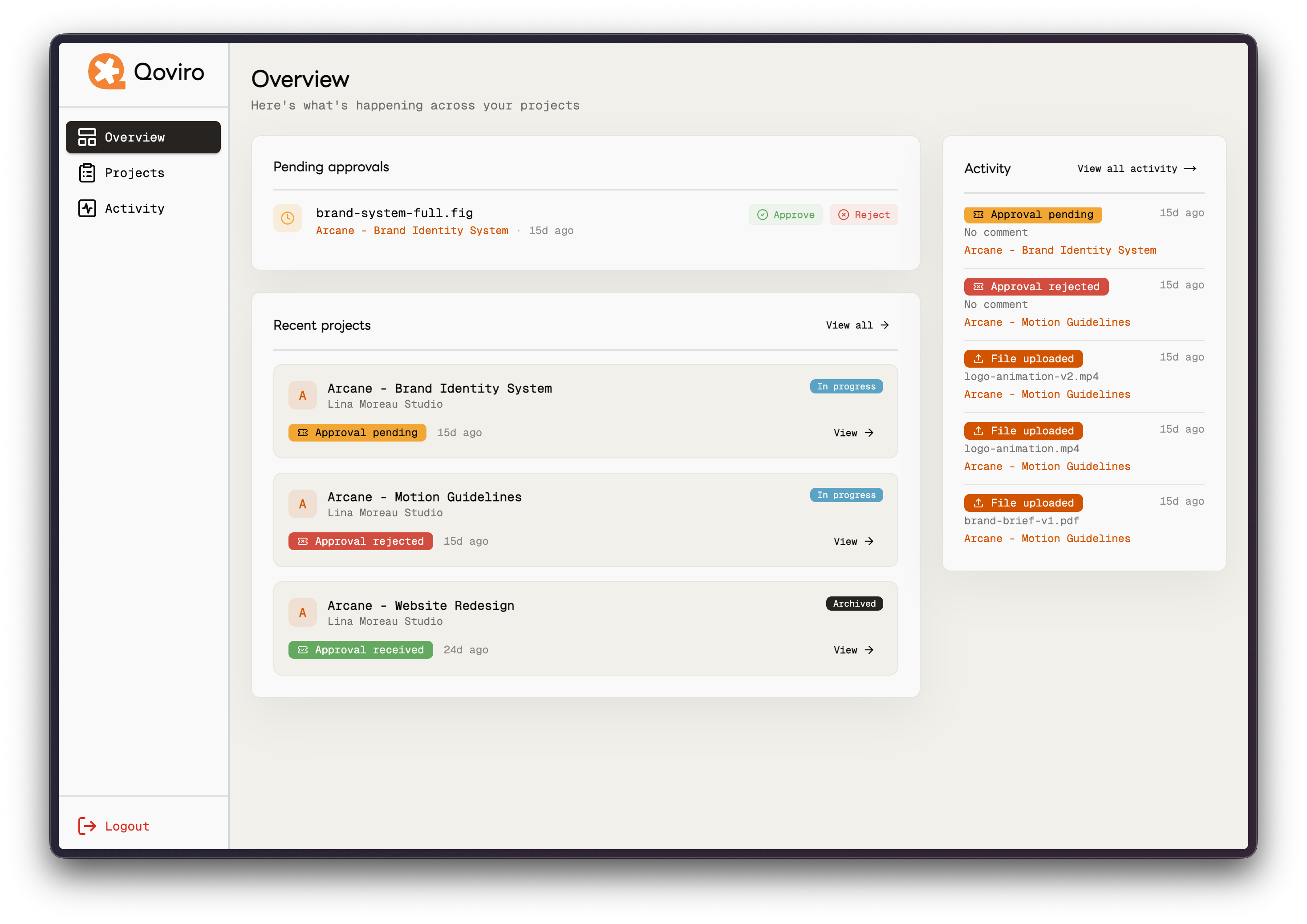Image resolution: width=1307 pixels, height=924 pixels.
Task: Click Approval rejected tag in Activity panel
Action: coord(1037,286)
